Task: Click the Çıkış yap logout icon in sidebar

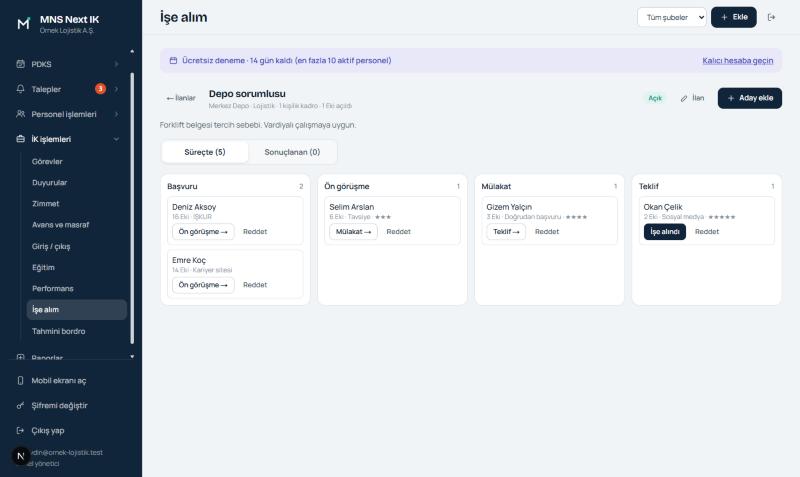Action: coord(20,431)
